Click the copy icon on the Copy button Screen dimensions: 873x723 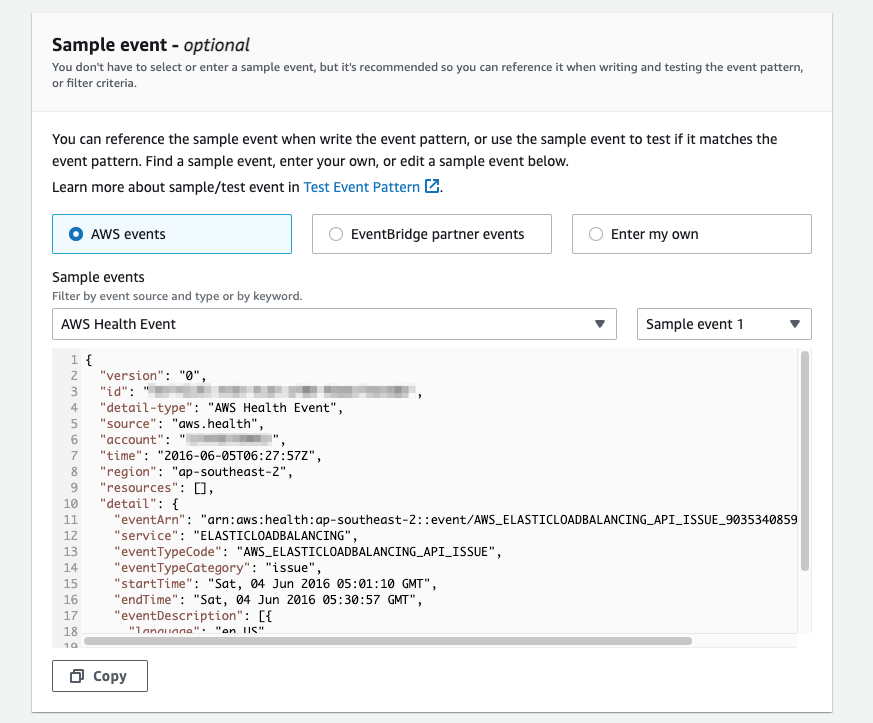click(x=77, y=676)
